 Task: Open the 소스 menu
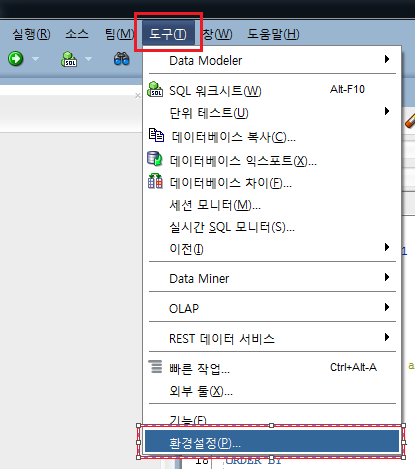click(77, 34)
